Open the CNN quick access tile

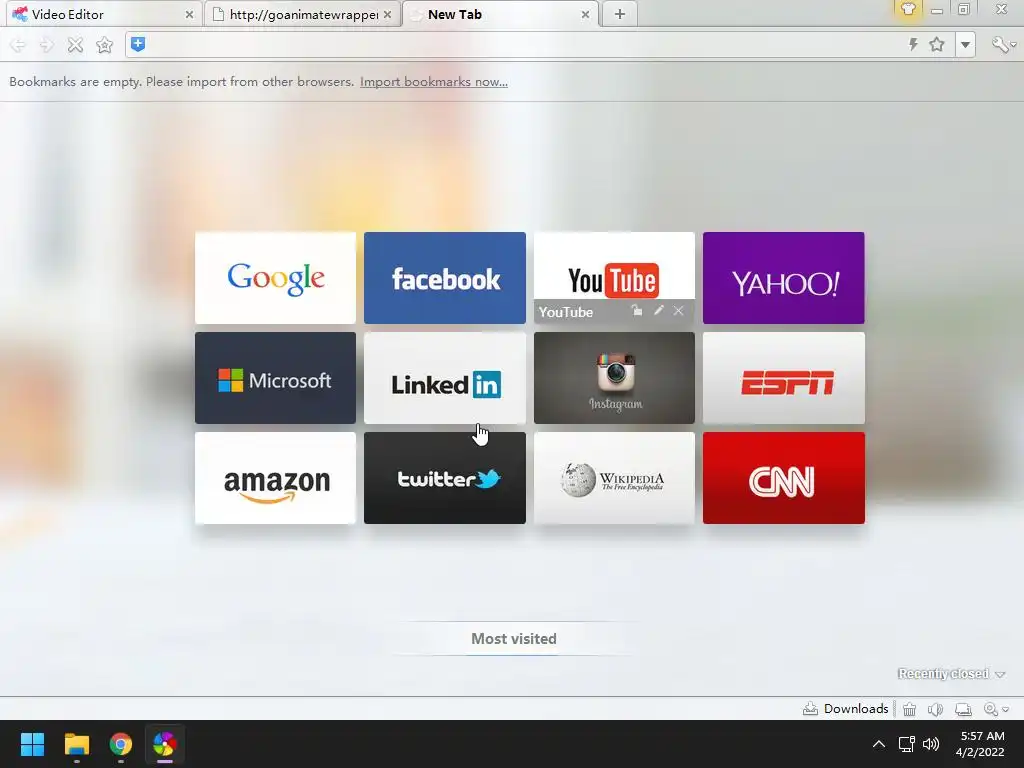click(784, 477)
